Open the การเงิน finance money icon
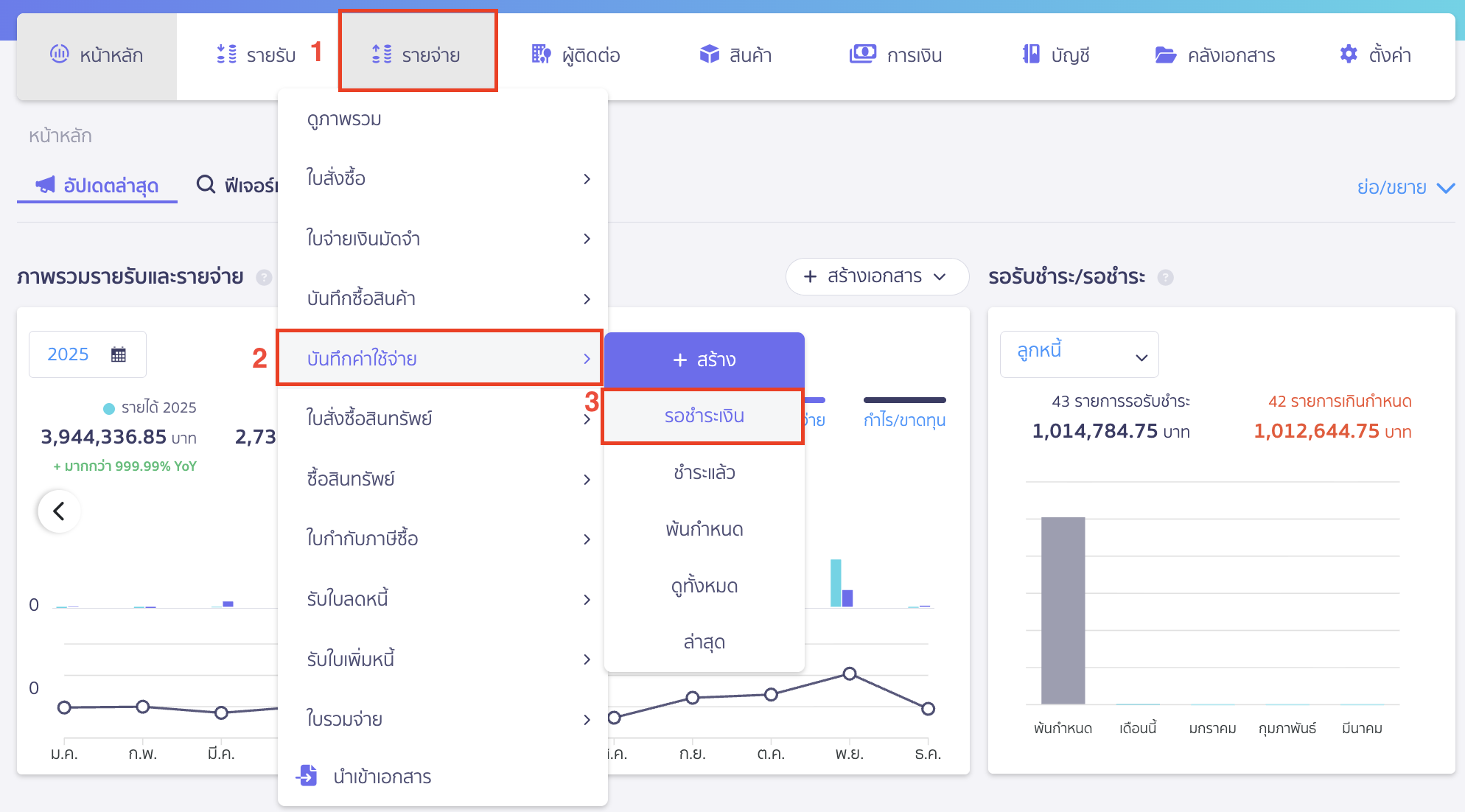This screenshot has height=812, width=1465. [x=863, y=54]
